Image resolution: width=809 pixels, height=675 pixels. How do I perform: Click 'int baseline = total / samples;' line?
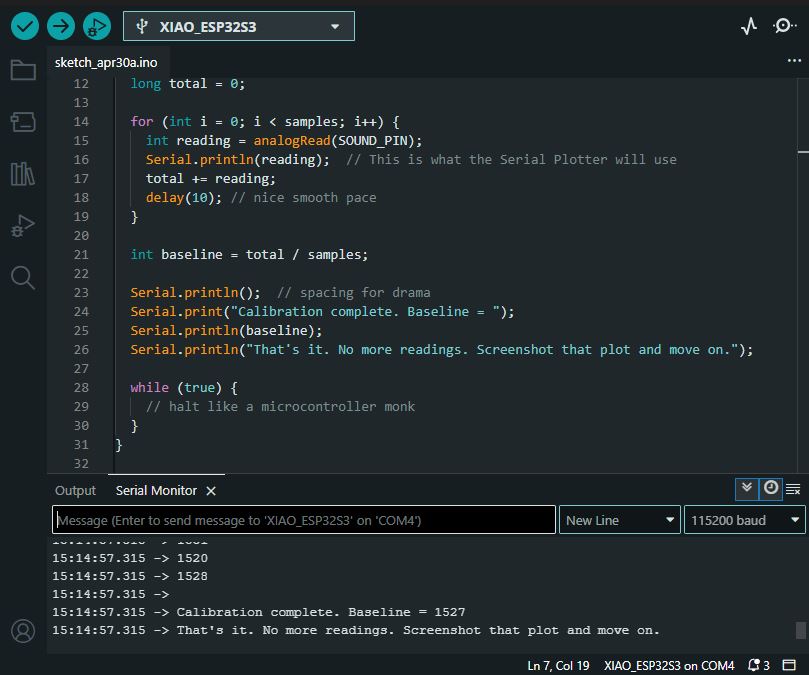tap(249, 254)
